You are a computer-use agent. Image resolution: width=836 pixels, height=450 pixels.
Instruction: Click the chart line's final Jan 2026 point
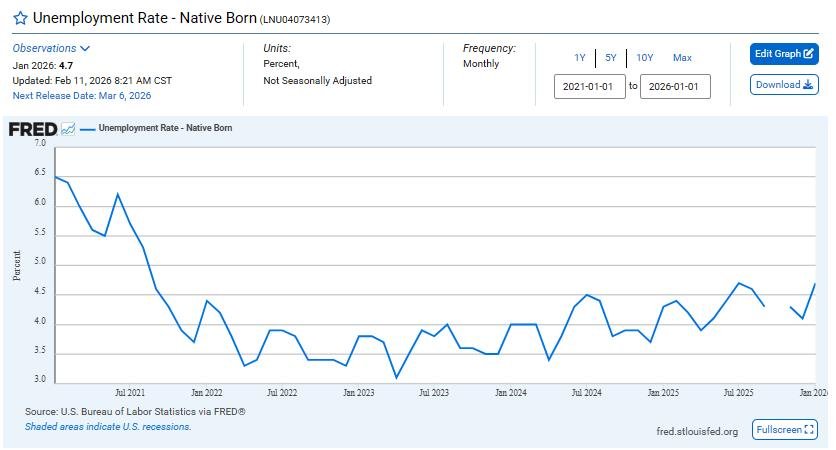click(814, 284)
